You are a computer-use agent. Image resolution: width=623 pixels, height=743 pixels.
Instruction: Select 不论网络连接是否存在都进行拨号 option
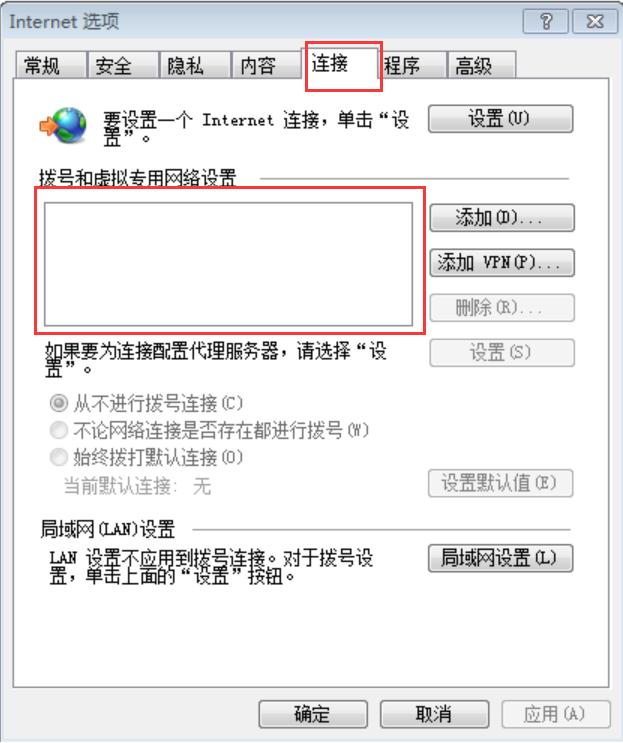click(x=59, y=430)
